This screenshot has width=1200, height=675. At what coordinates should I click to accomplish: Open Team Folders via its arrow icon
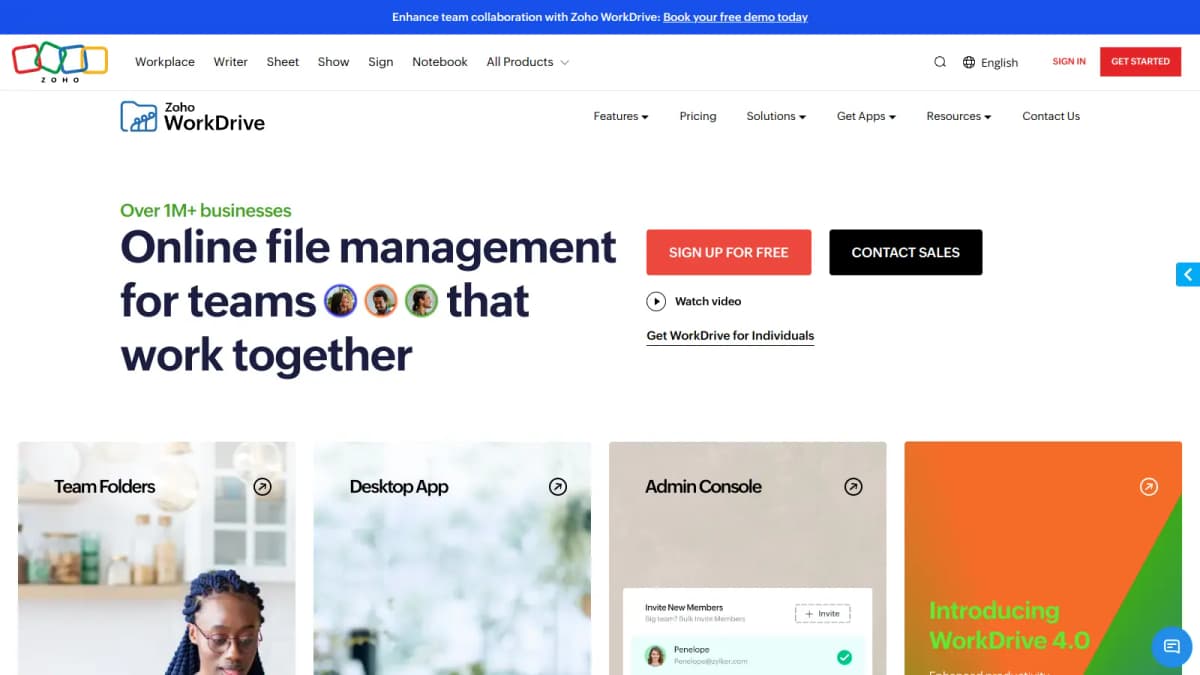coord(263,486)
